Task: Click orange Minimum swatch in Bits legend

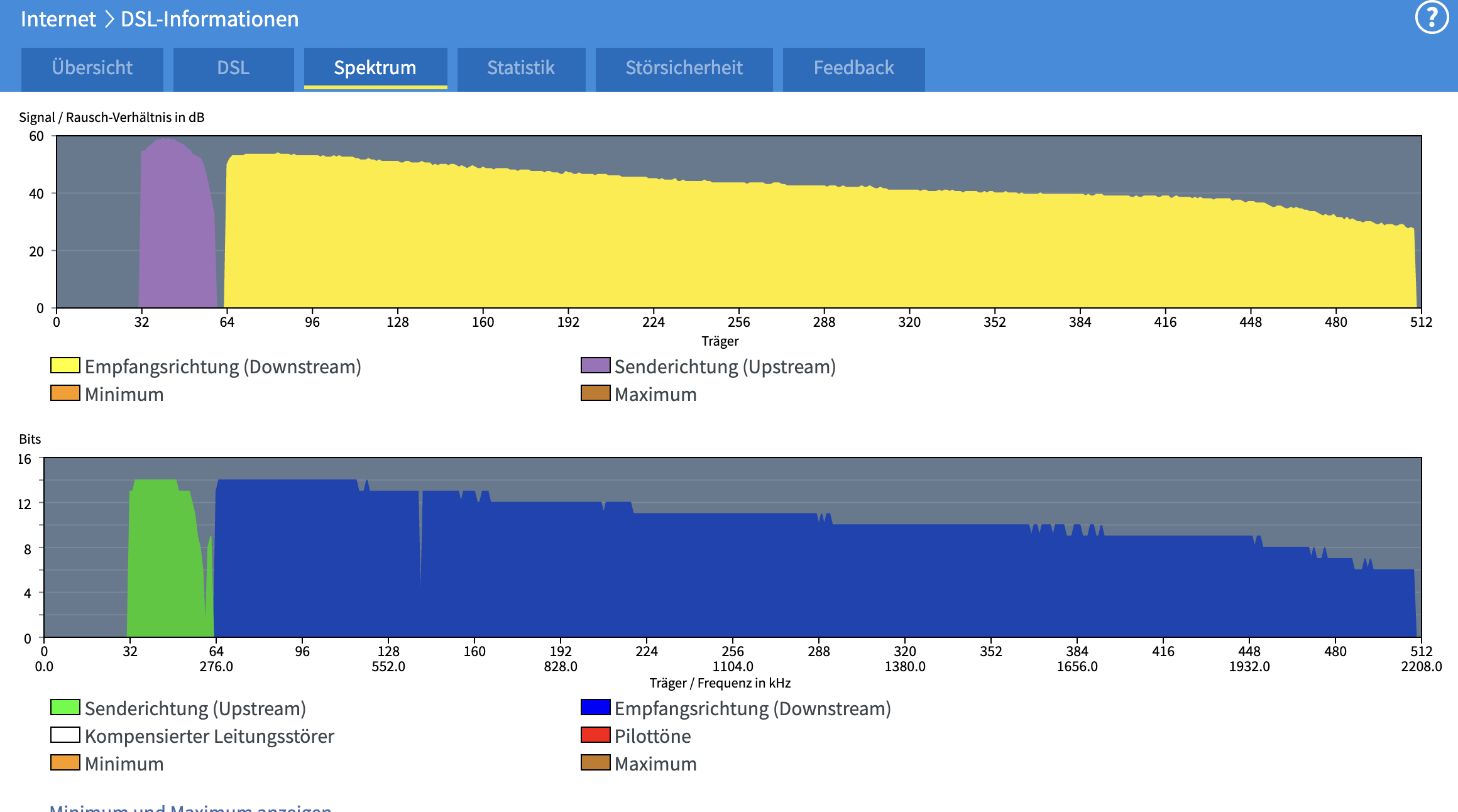Action: tap(65, 762)
